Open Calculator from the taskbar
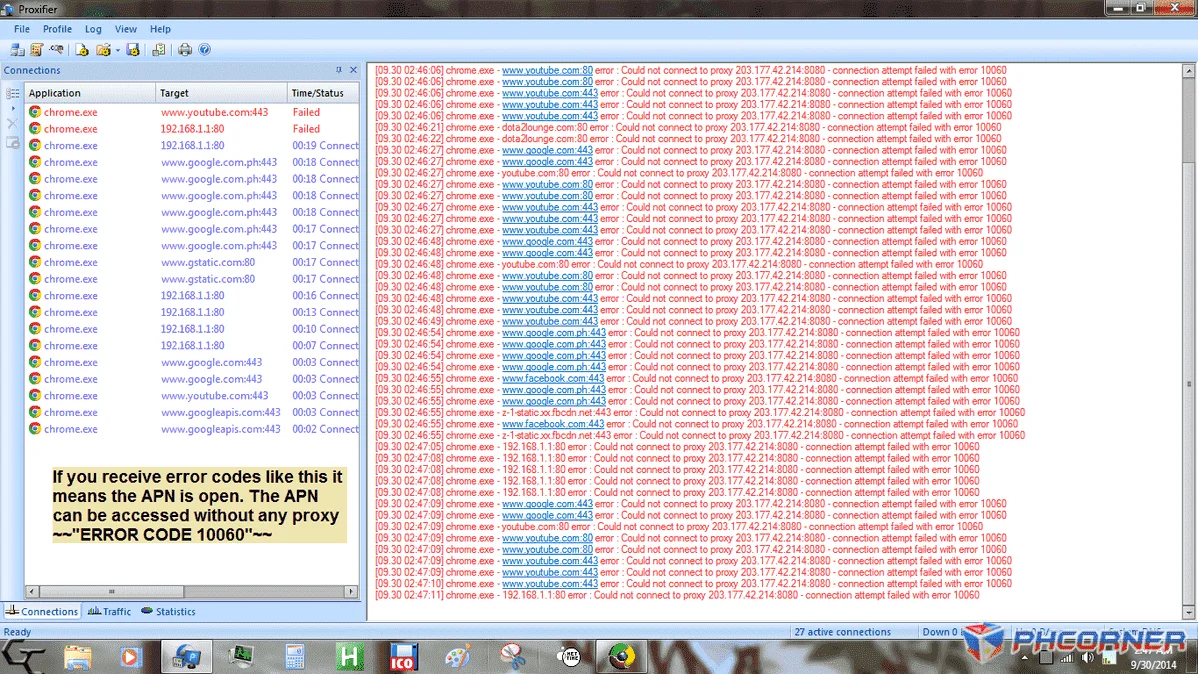Image resolution: width=1198 pixels, height=674 pixels. (x=295, y=657)
